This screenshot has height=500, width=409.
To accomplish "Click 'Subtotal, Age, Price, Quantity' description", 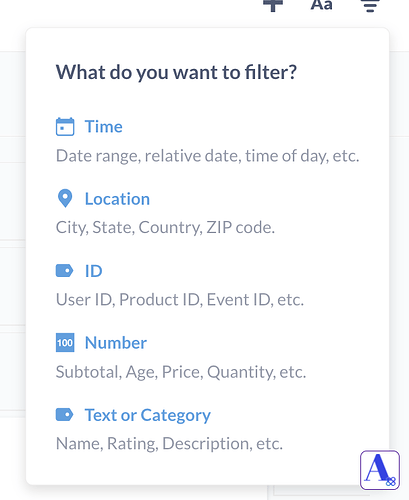I will pyautogui.click(x=181, y=372).
